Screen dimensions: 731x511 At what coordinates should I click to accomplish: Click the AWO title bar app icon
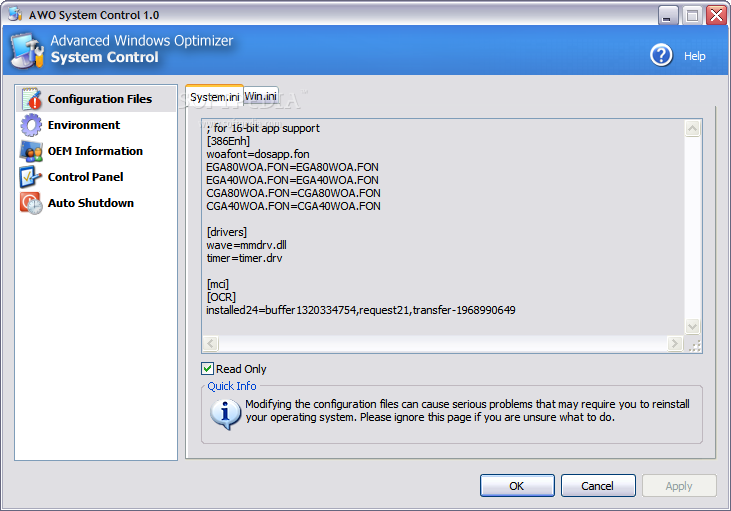click(15, 14)
